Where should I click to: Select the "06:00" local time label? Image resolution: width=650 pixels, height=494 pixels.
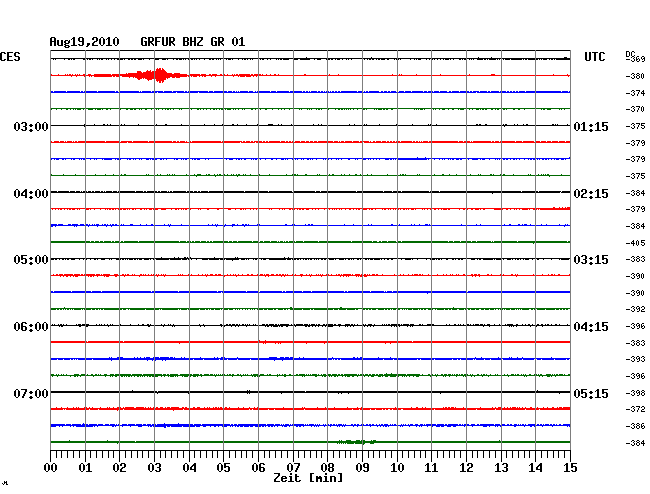click(31, 327)
